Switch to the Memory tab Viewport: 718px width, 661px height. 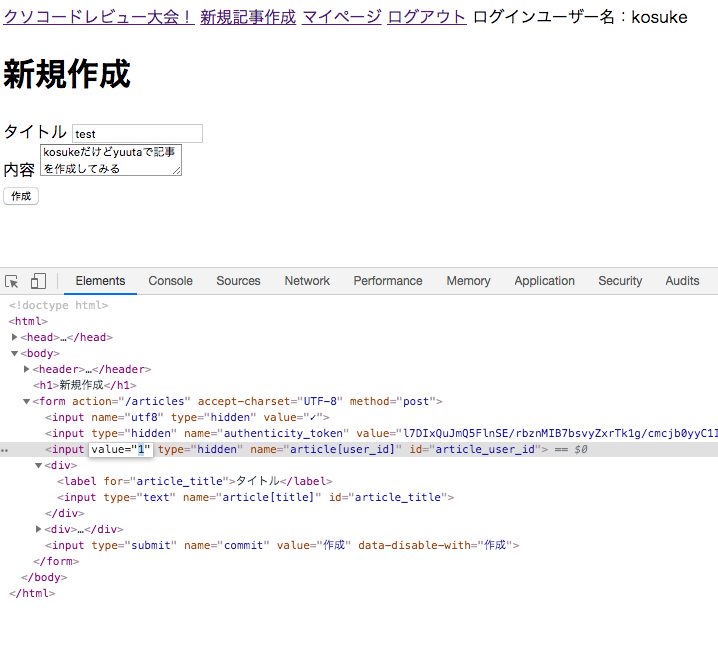(468, 281)
